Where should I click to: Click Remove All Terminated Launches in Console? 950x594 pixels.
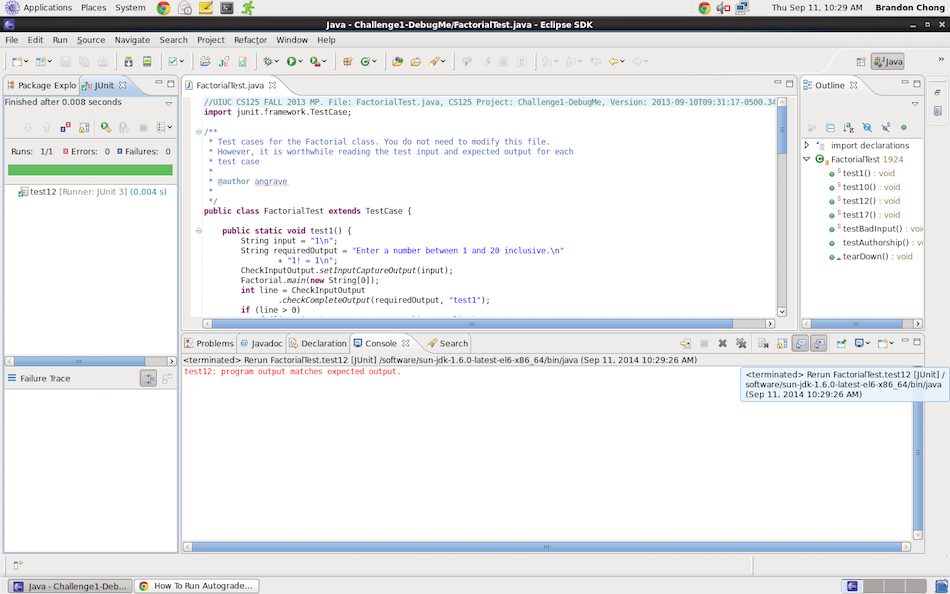click(741, 343)
